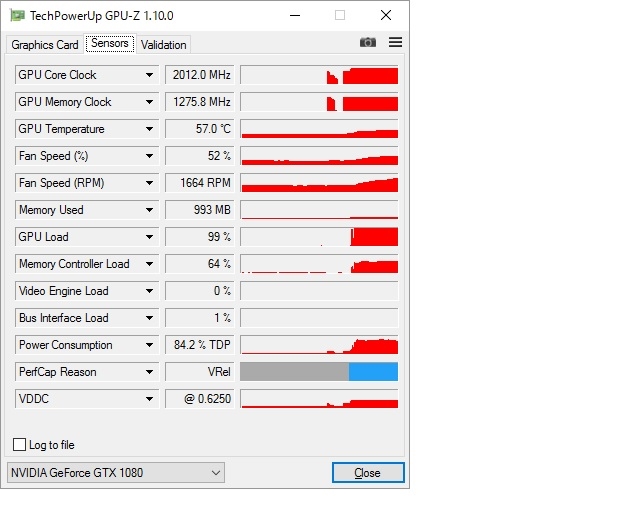This screenshot has width=621, height=520.
Task: Click the Power Consumption graph
Action: click(x=319, y=345)
